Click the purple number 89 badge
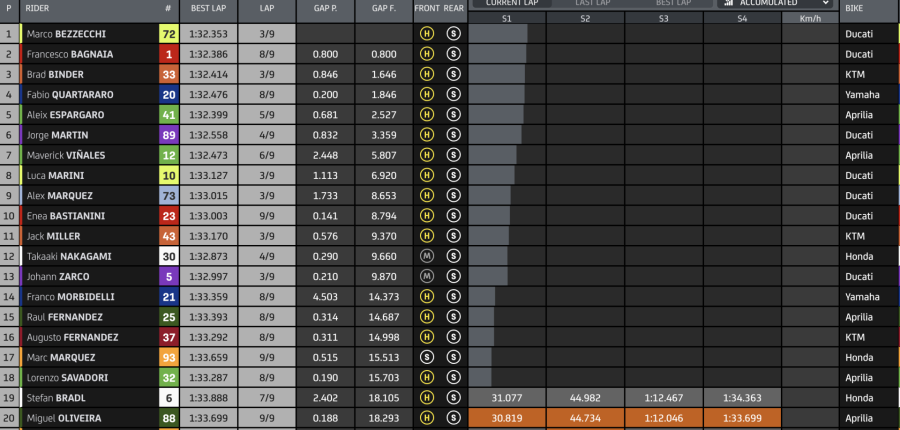The width and height of the screenshot is (900, 430). coord(169,135)
